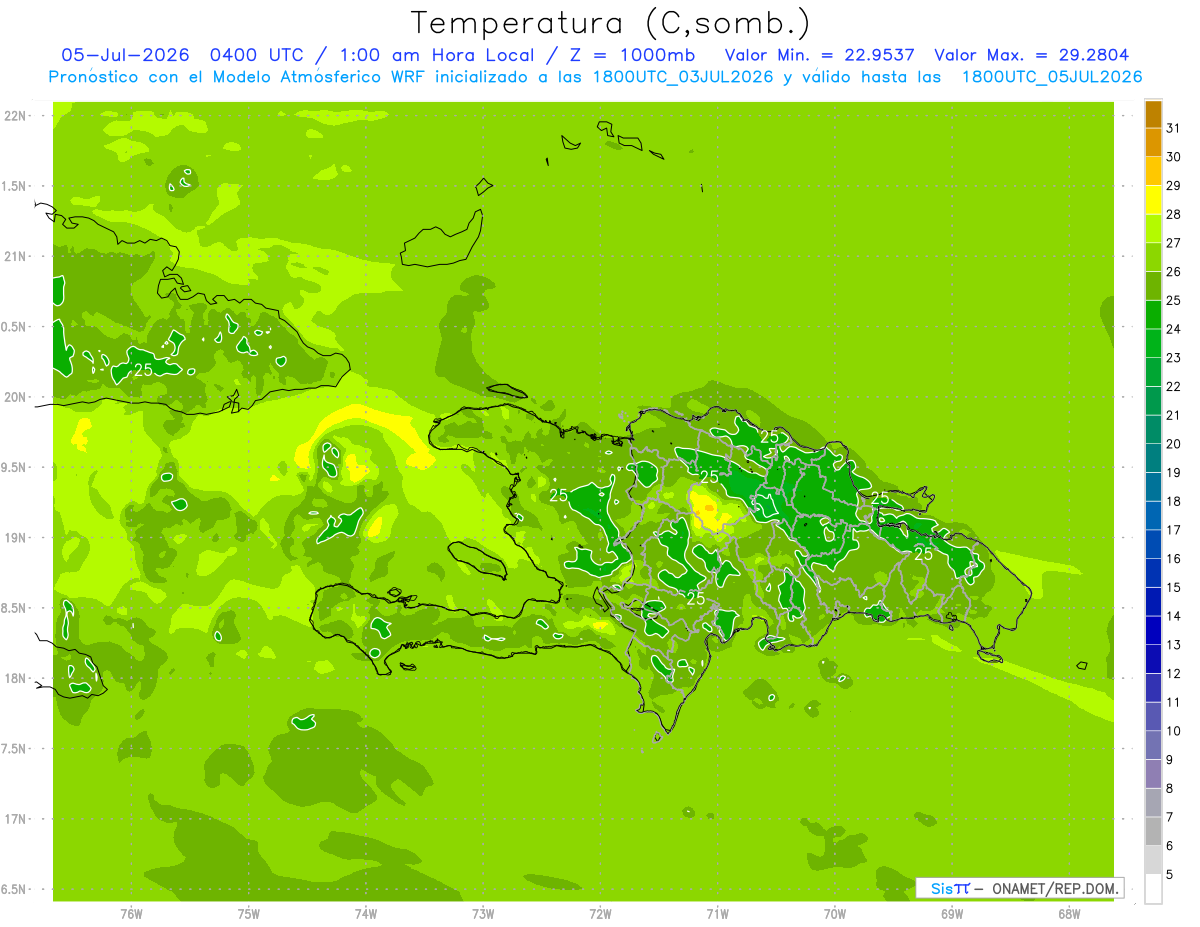Click legend value 26
The image size is (1200, 927).
point(1173,271)
